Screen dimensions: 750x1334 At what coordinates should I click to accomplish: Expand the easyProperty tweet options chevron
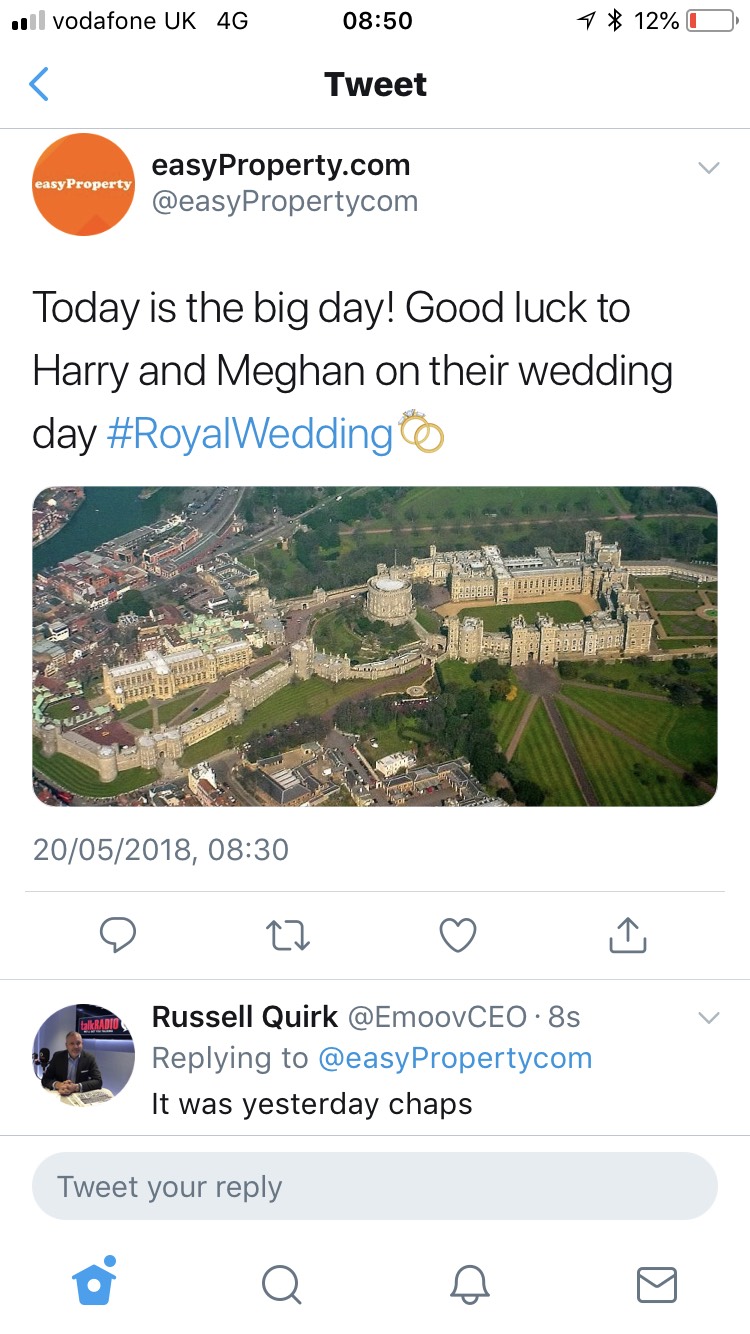coord(708,168)
